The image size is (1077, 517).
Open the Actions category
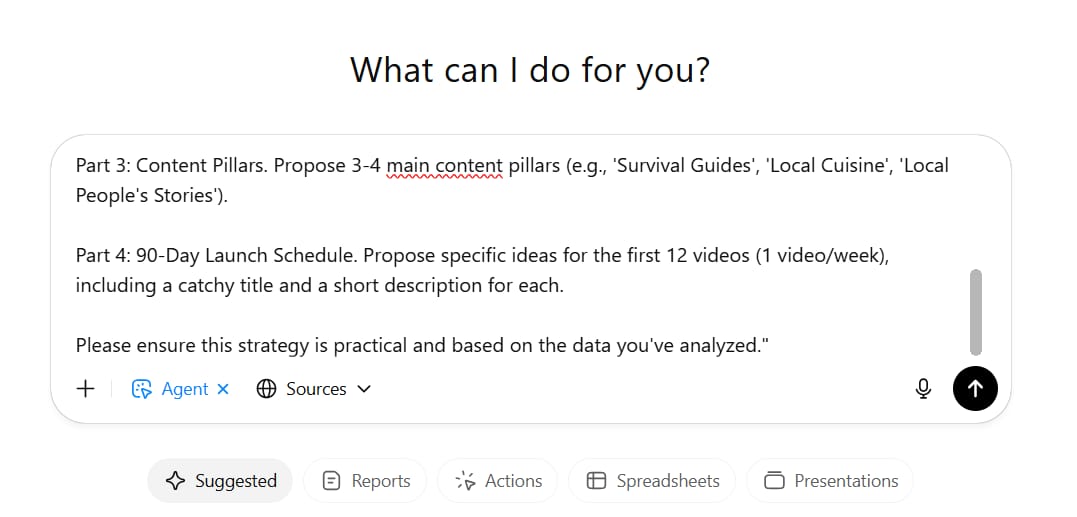click(x=497, y=481)
